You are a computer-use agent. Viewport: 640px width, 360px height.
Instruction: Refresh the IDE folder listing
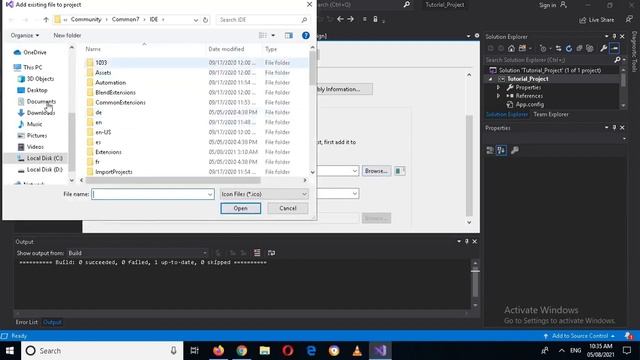tap(205, 20)
